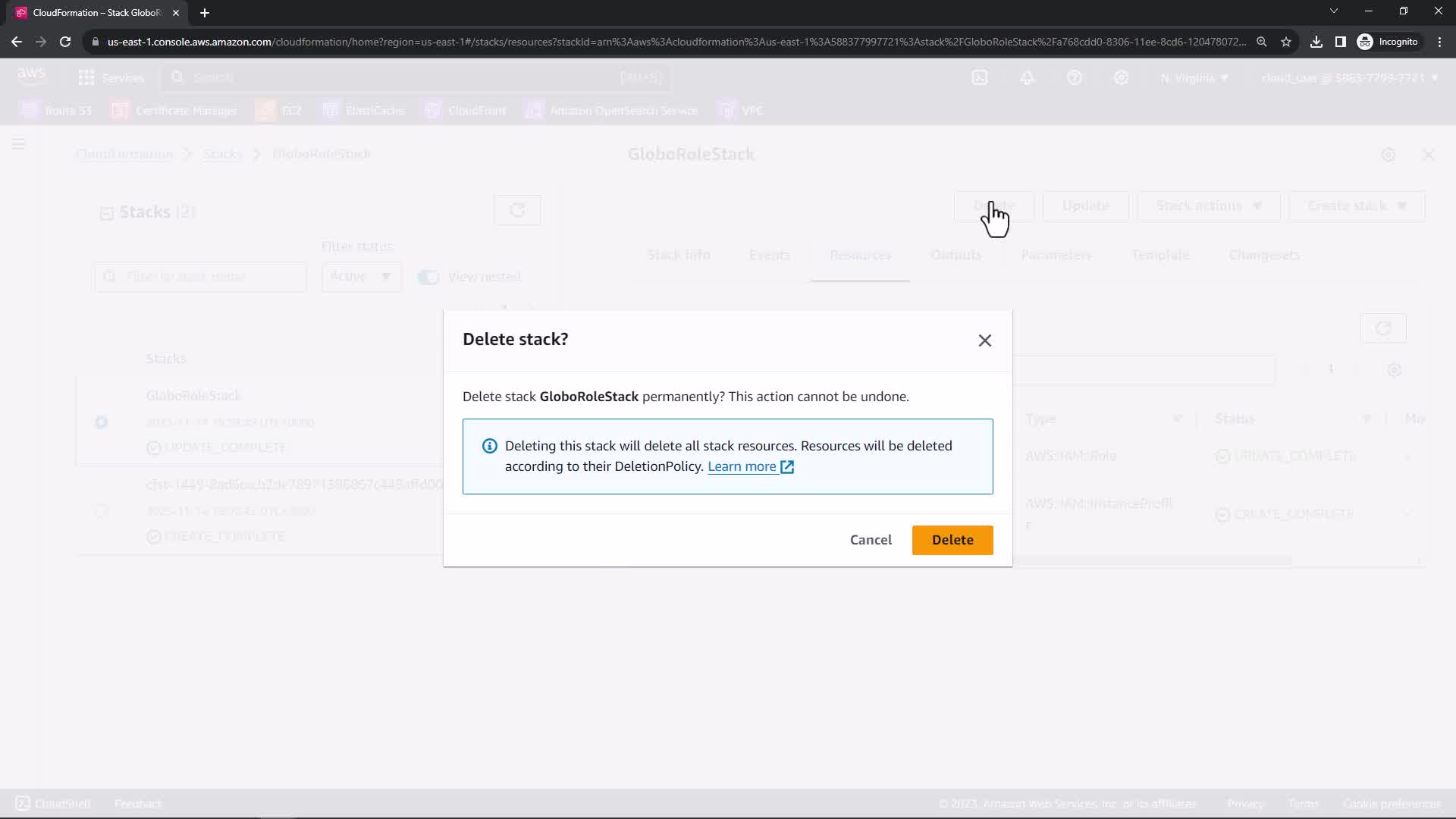Confirm with the orange Delete button
The height and width of the screenshot is (819, 1456).
[x=952, y=540]
